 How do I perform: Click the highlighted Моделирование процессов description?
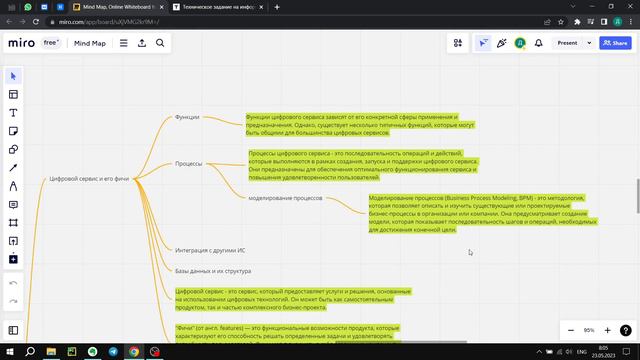tap(483, 213)
